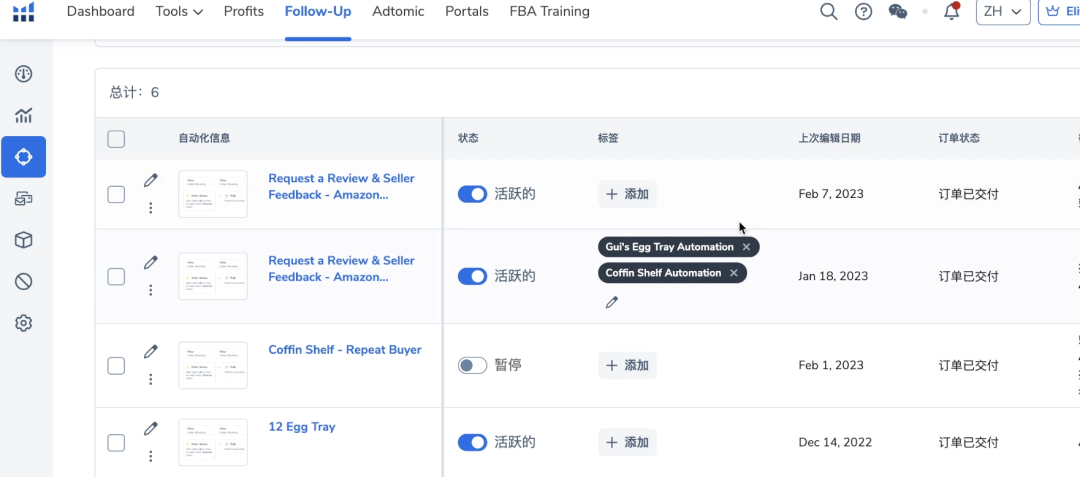1080x477 pixels.
Task: Click the target icon in left sidebar
Action: (x=24, y=157)
